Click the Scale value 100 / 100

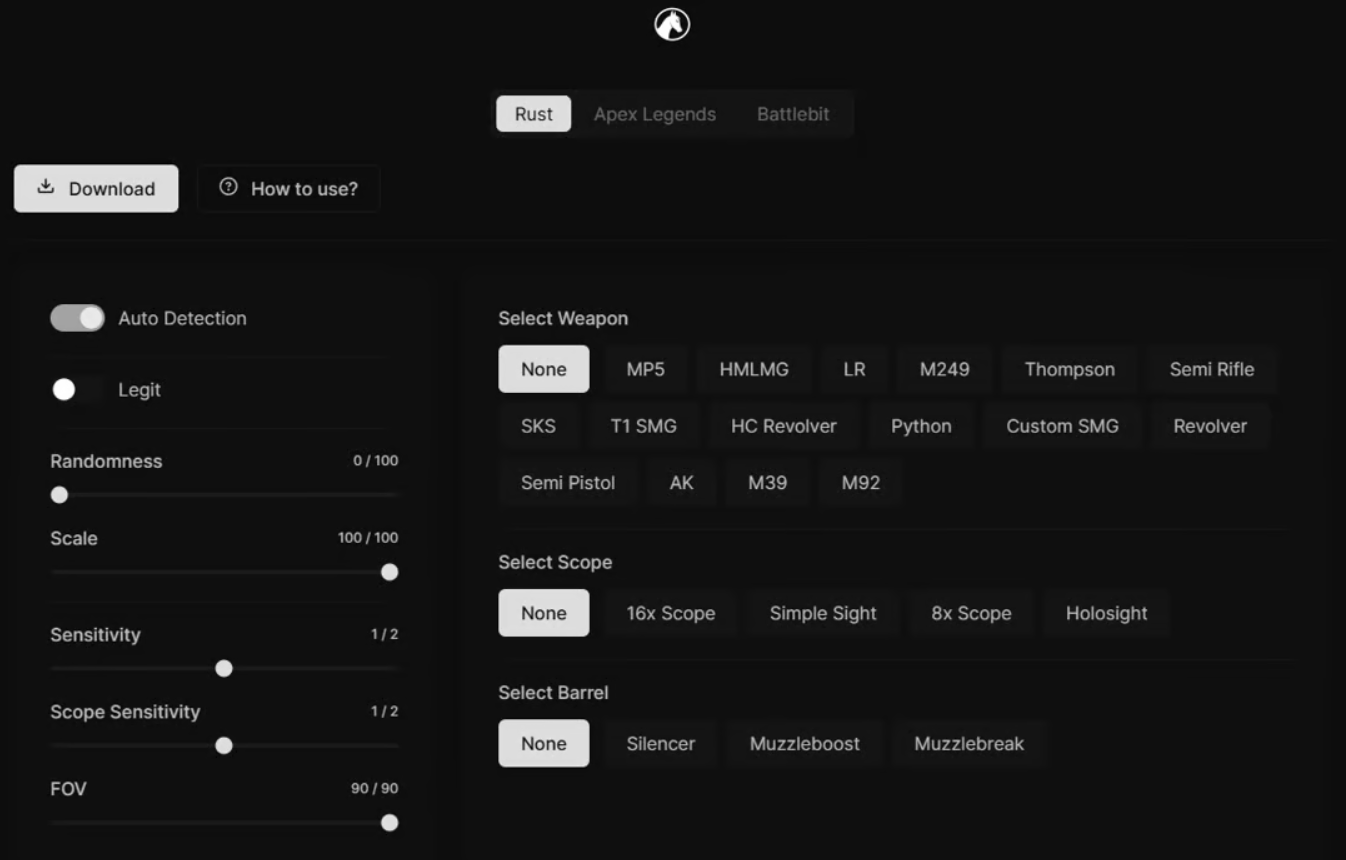click(368, 538)
